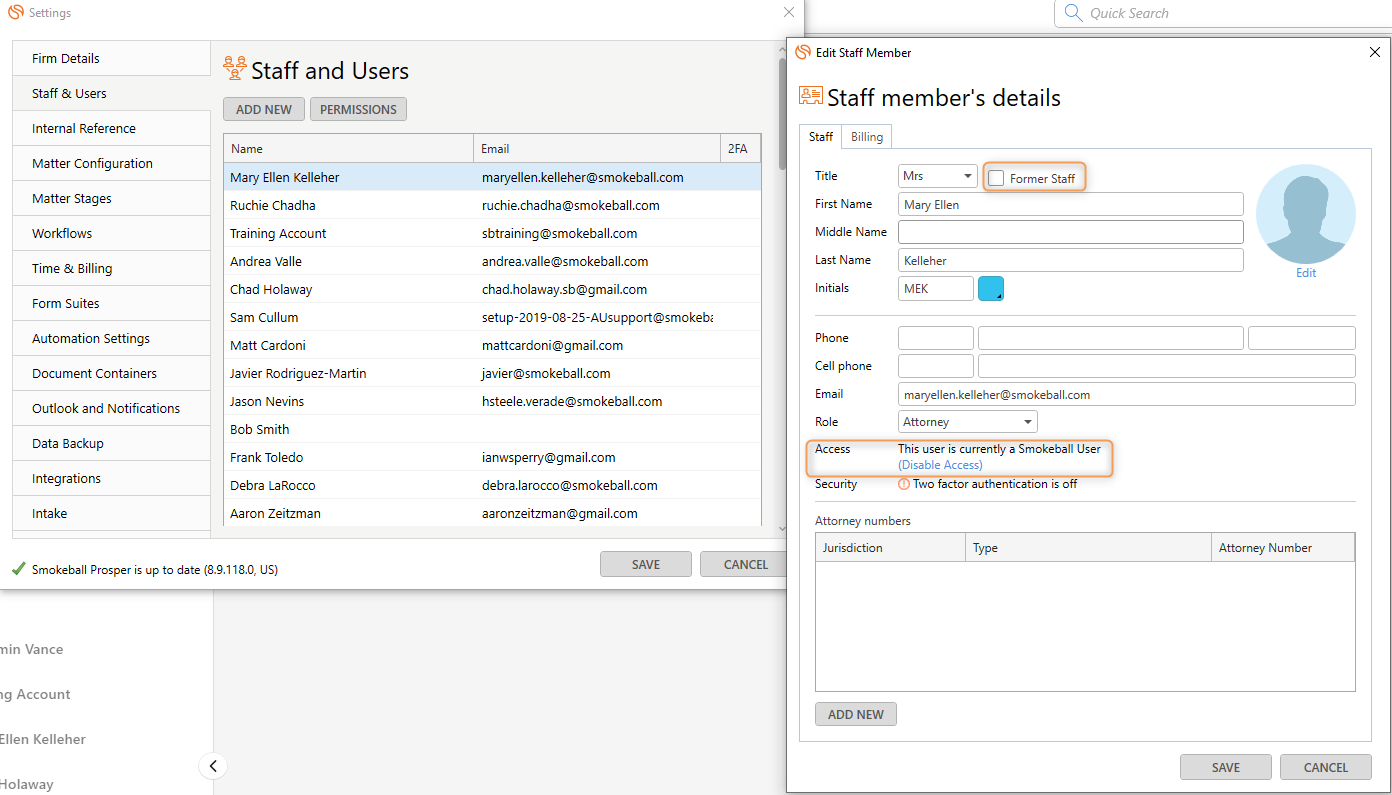The width and height of the screenshot is (1392, 795).
Task: Click the Edit link under the avatar
Action: (x=1306, y=273)
